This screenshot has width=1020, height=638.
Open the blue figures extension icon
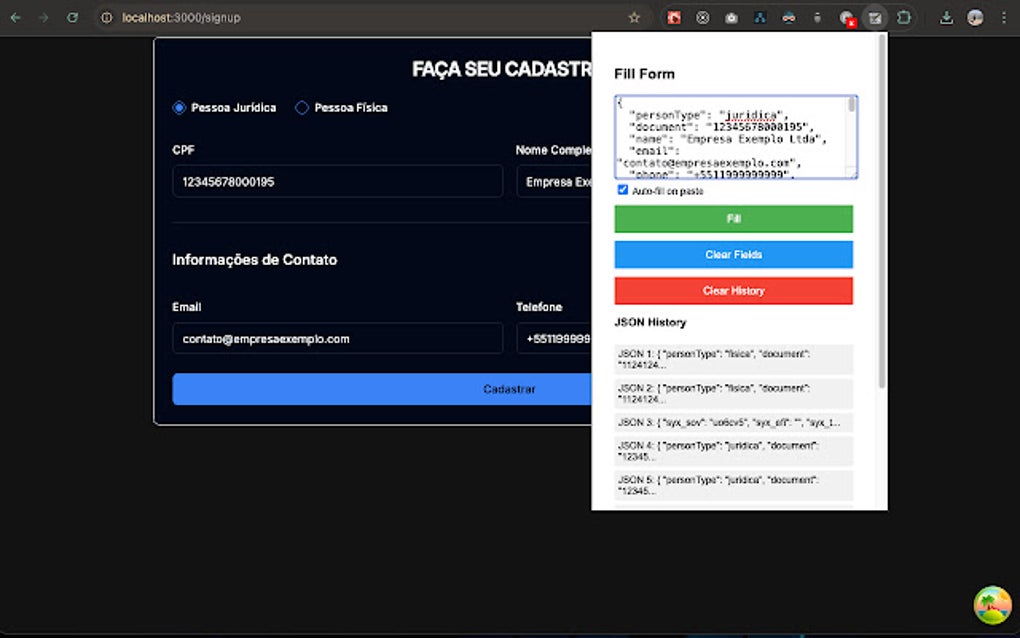click(760, 17)
